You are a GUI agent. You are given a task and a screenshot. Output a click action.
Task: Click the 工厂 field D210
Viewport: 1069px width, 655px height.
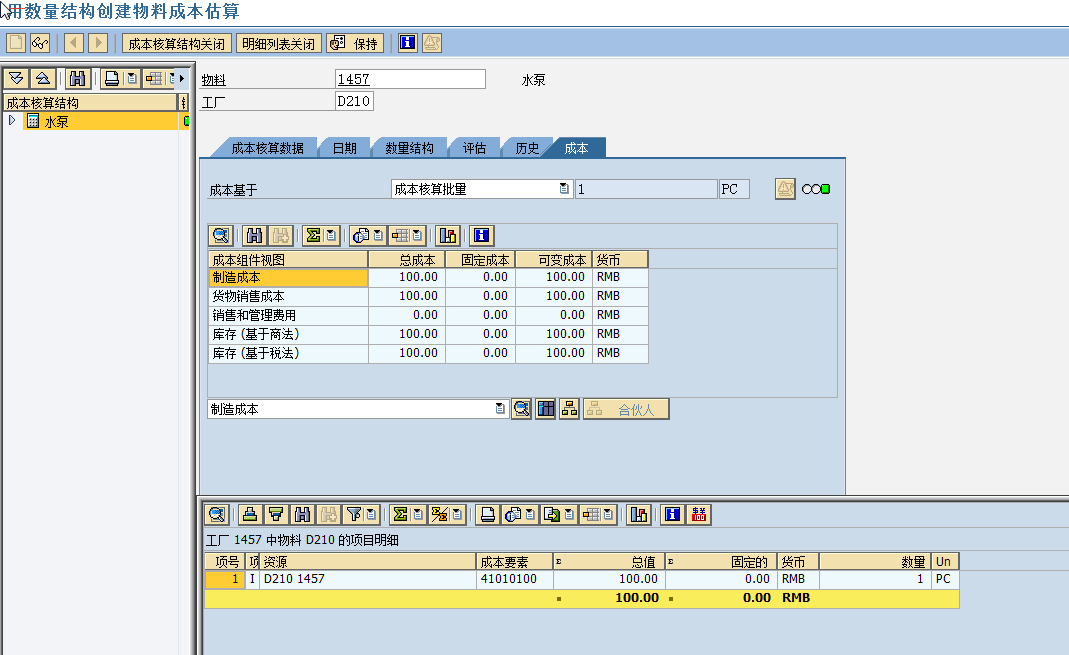[x=355, y=101]
